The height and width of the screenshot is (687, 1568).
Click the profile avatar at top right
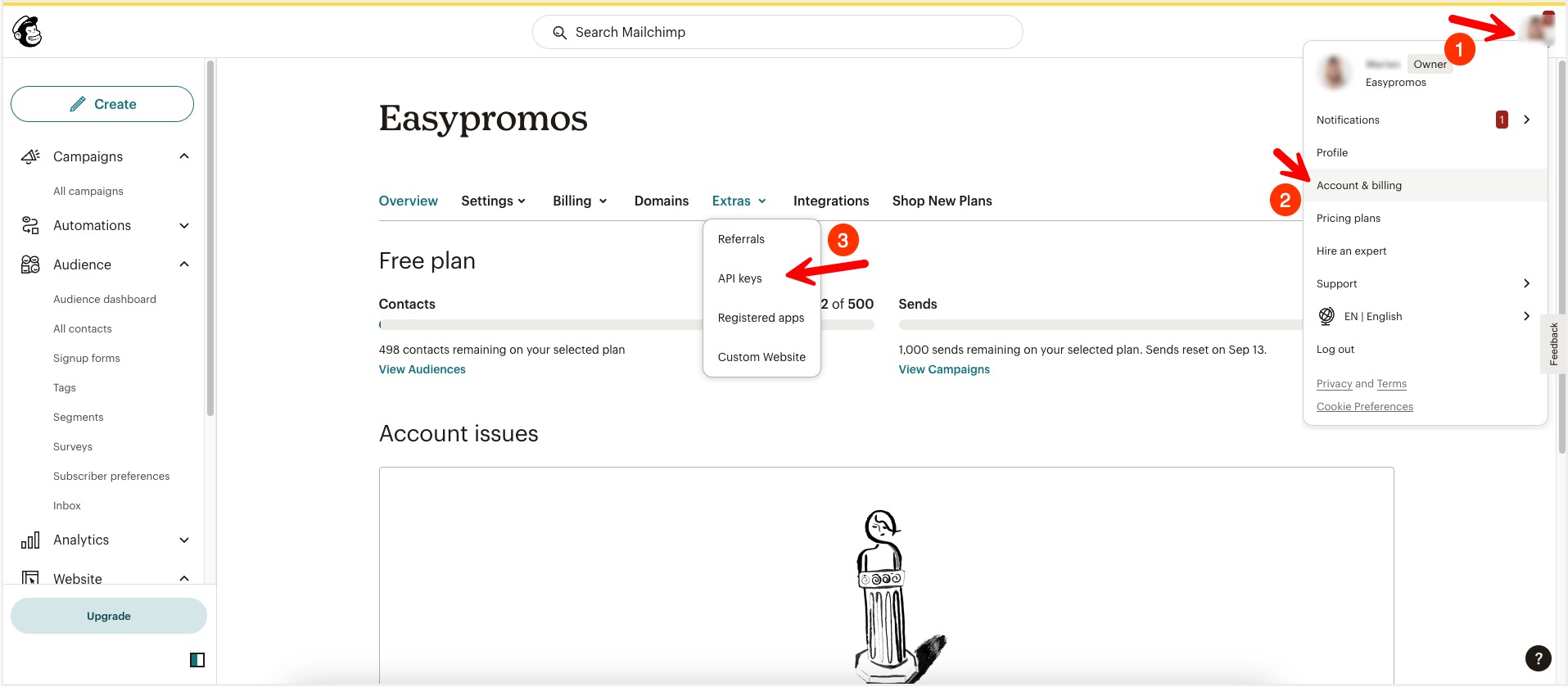pyautogui.click(x=1536, y=29)
